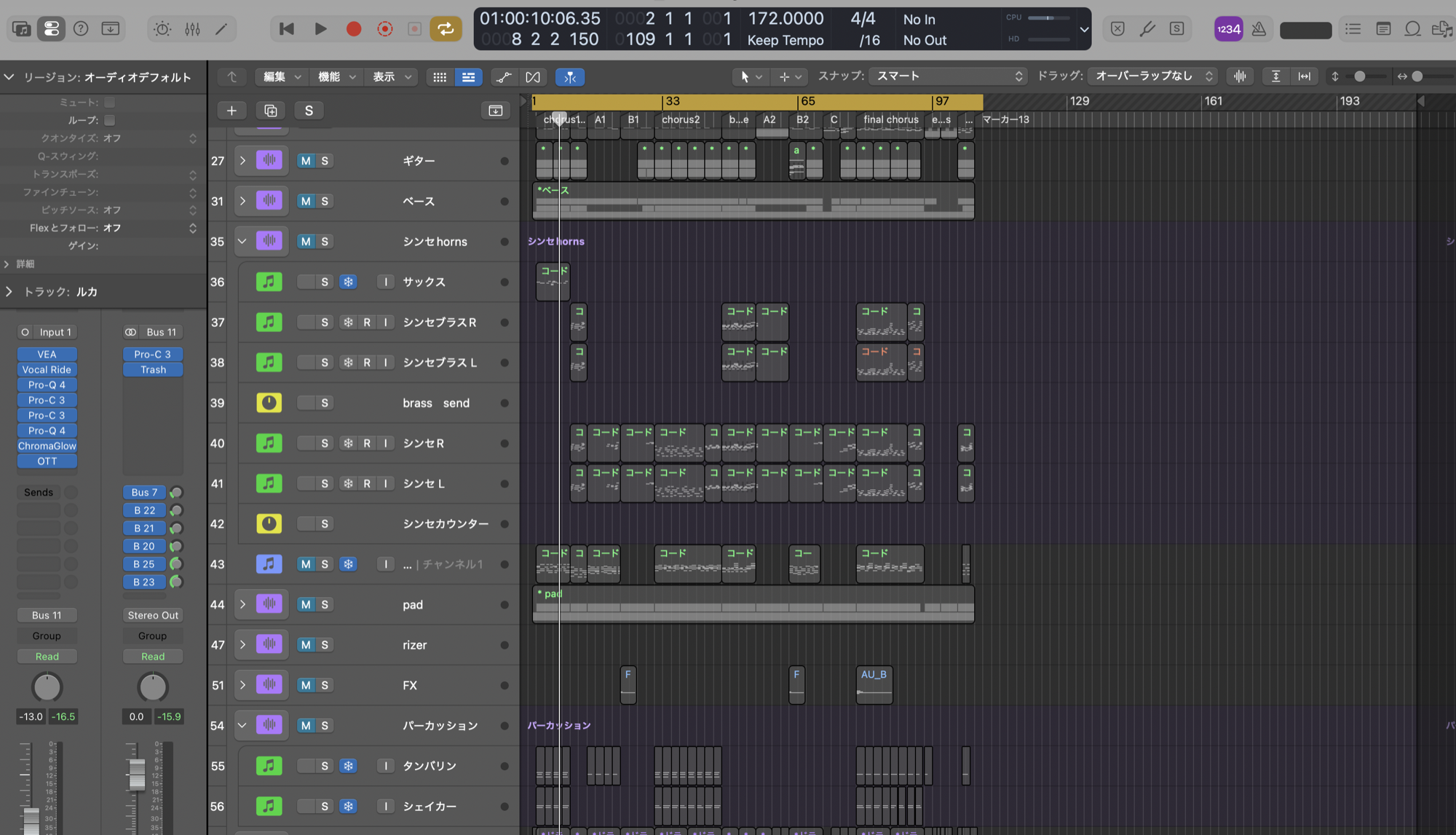Open the クオンタイズ dropdown
The width and height of the screenshot is (1456, 835).
(150, 138)
